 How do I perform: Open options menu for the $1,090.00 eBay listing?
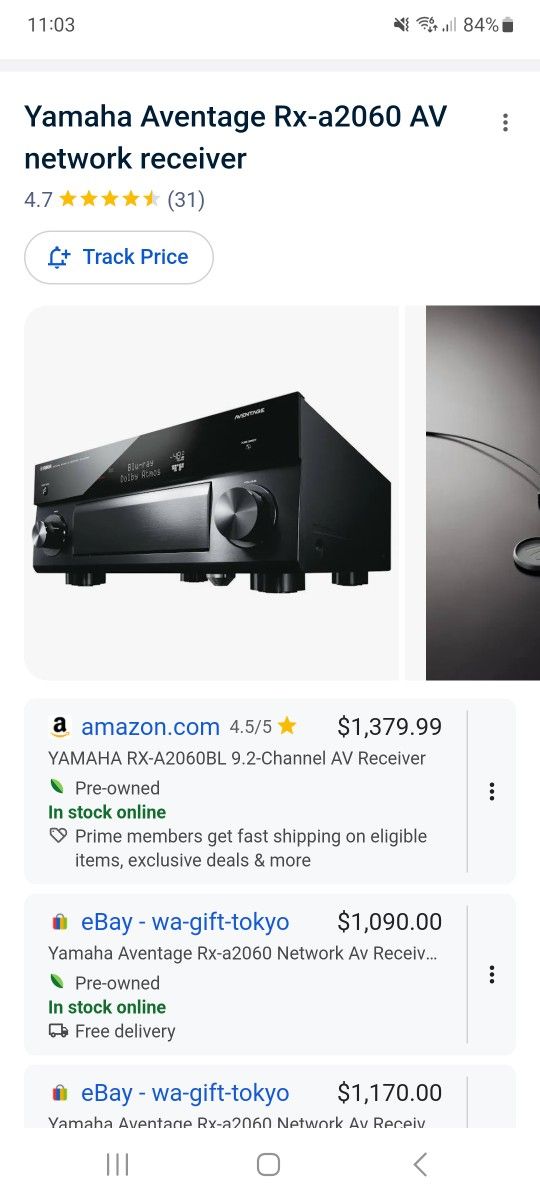coord(492,974)
